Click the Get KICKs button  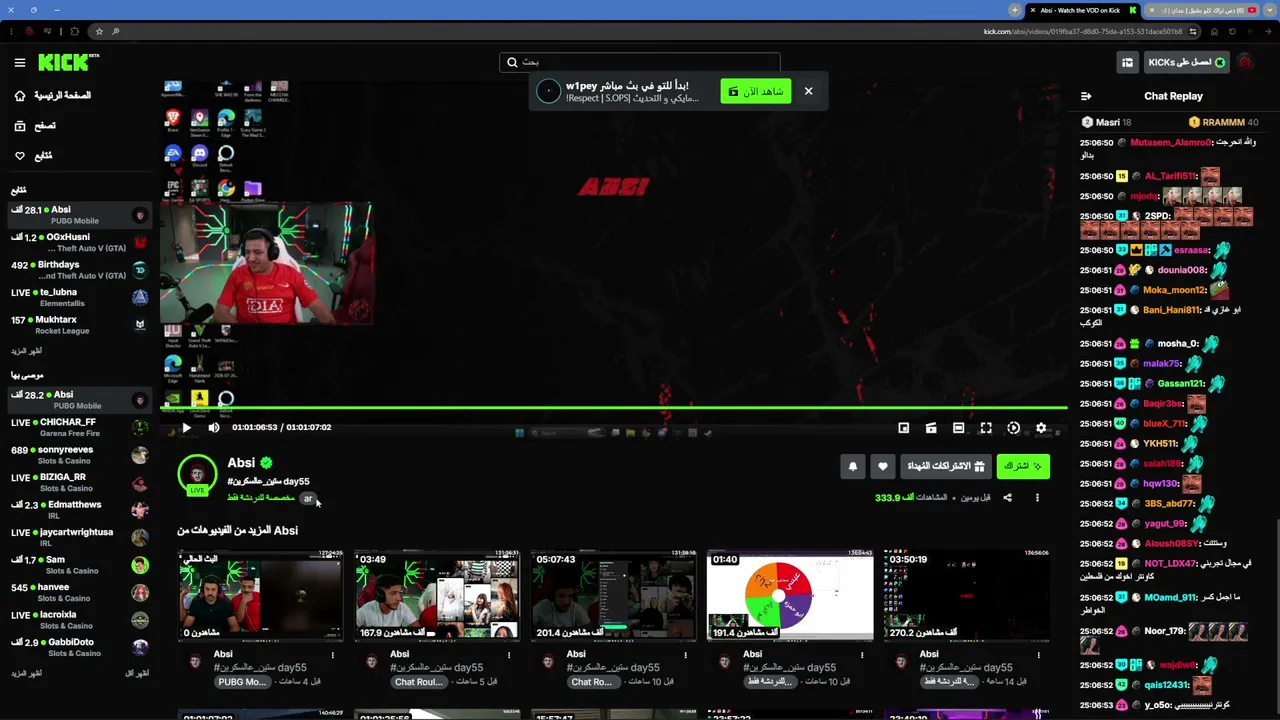pyautogui.click(x=1187, y=62)
